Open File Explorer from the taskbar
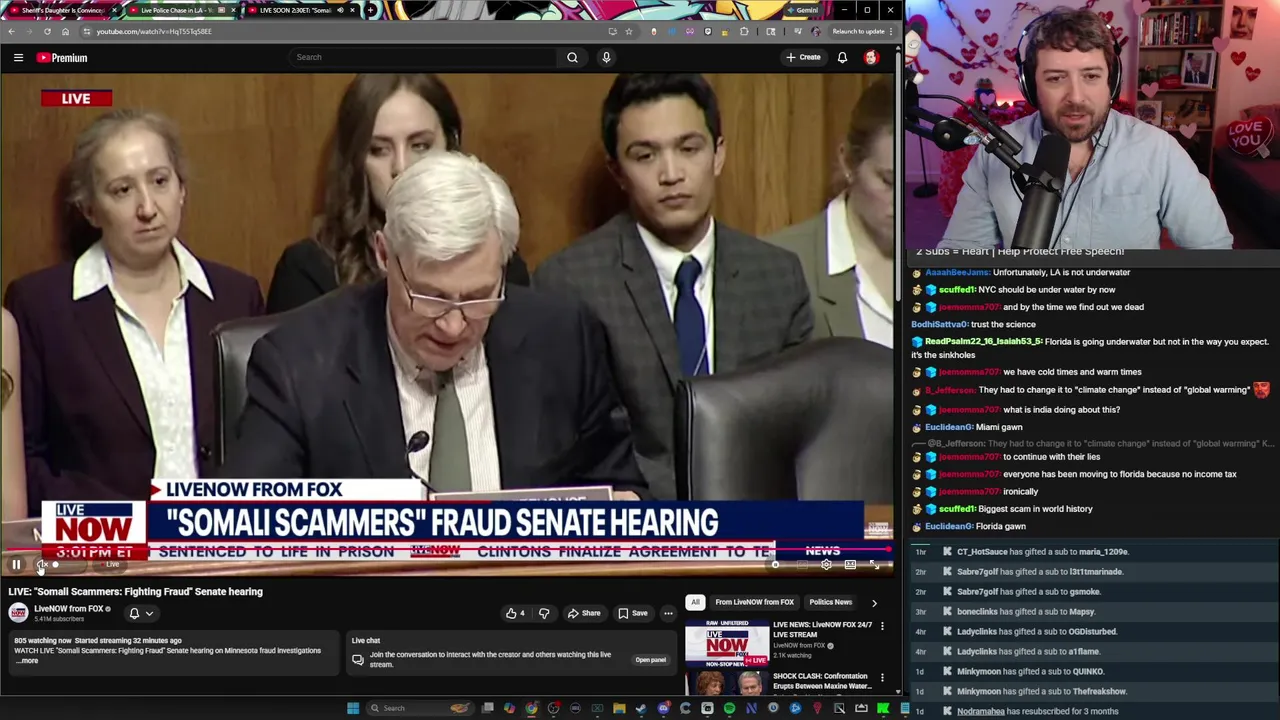The width and height of the screenshot is (1280, 720). coord(619,708)
